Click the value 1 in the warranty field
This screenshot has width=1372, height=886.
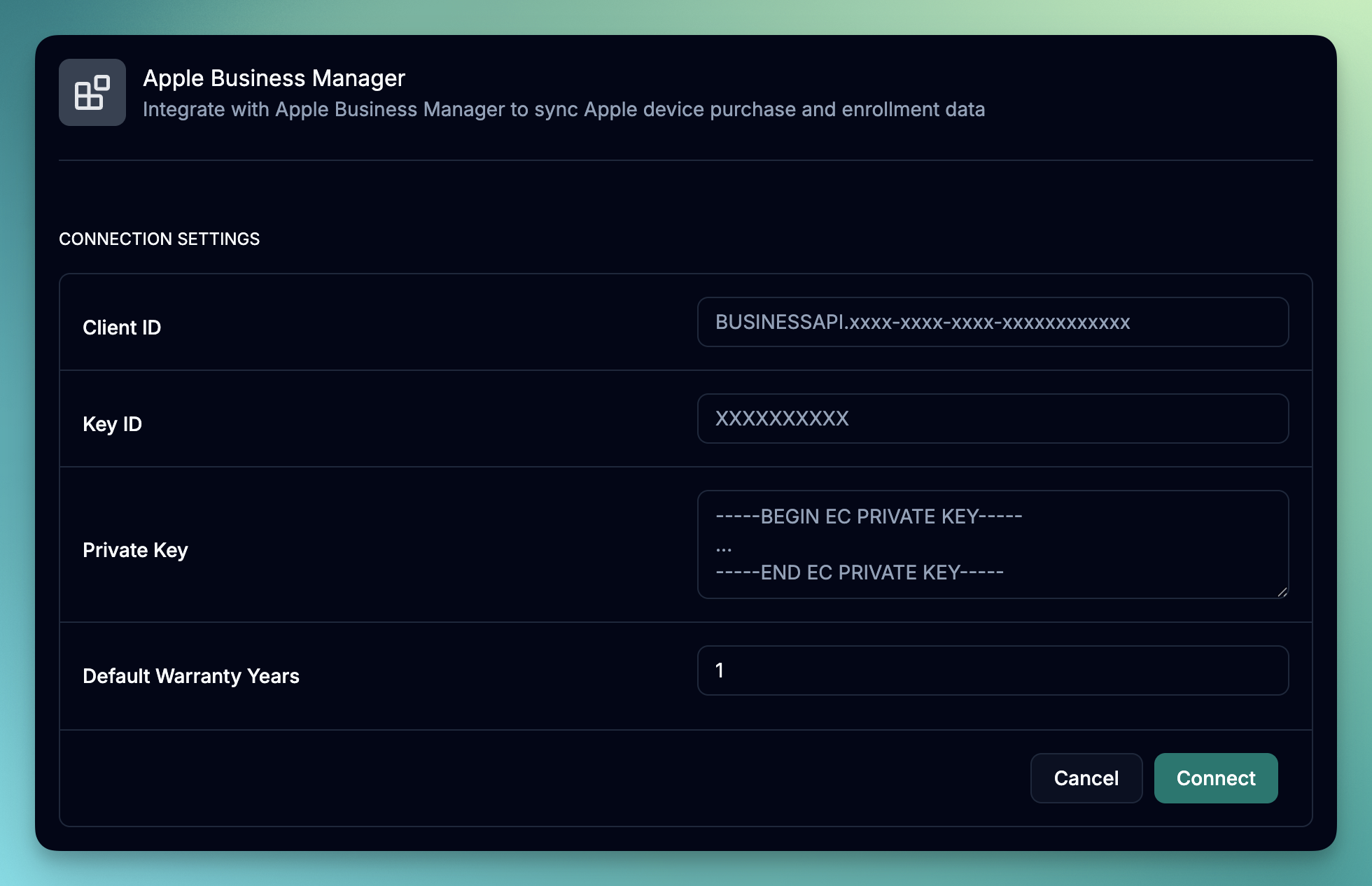(x=720, y=670)
